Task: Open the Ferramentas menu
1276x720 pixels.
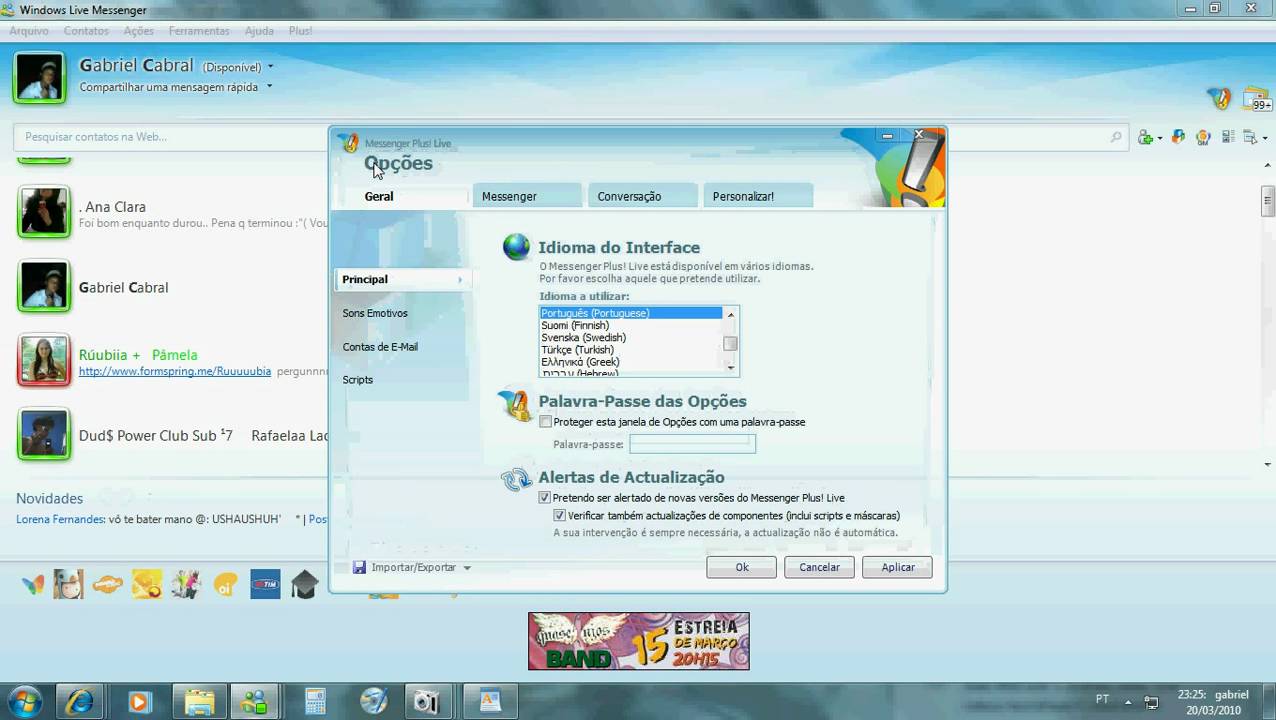Action: (x=199, y=31)
